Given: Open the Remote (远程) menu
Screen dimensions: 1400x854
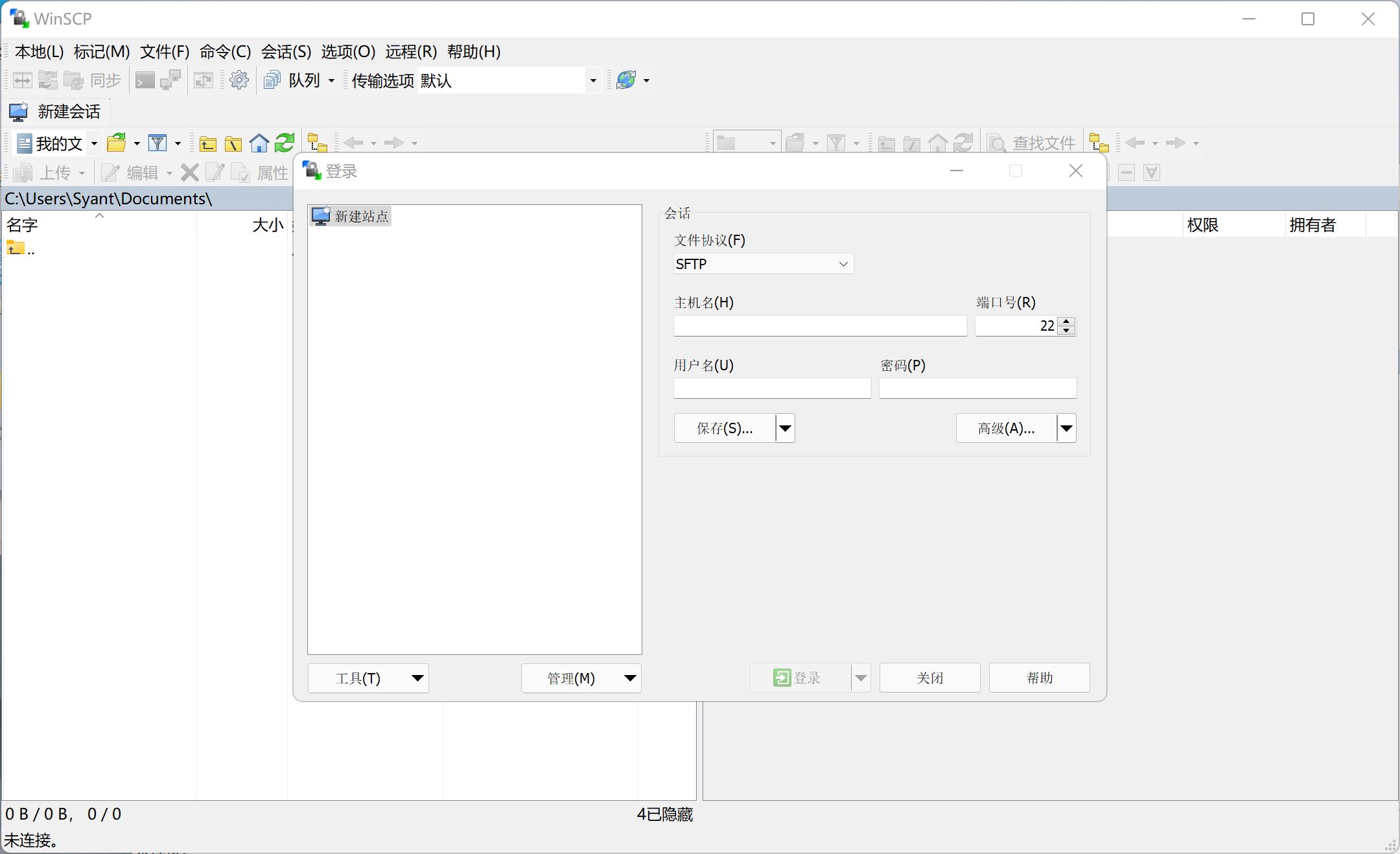Looking at the screenshot, I should tap(411, 52).
